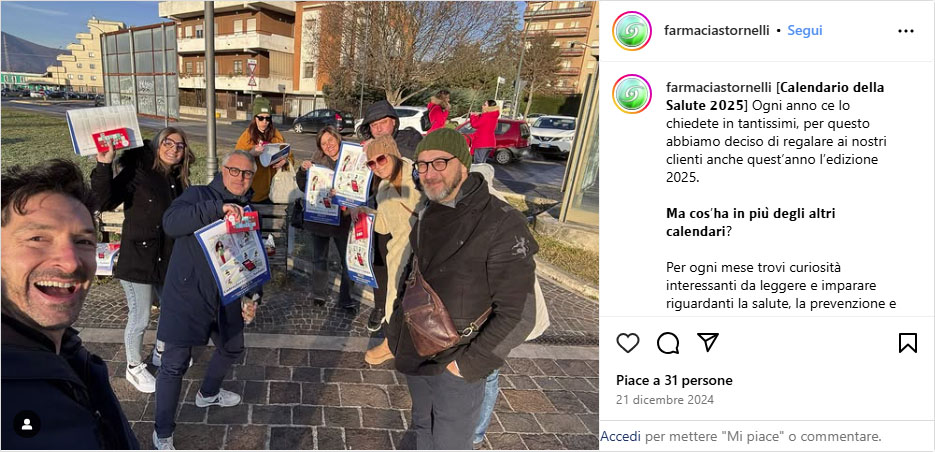Click the calendar held up in photo
The width and height of the screenshot is (935, 452).
click(x=104, y=129)
